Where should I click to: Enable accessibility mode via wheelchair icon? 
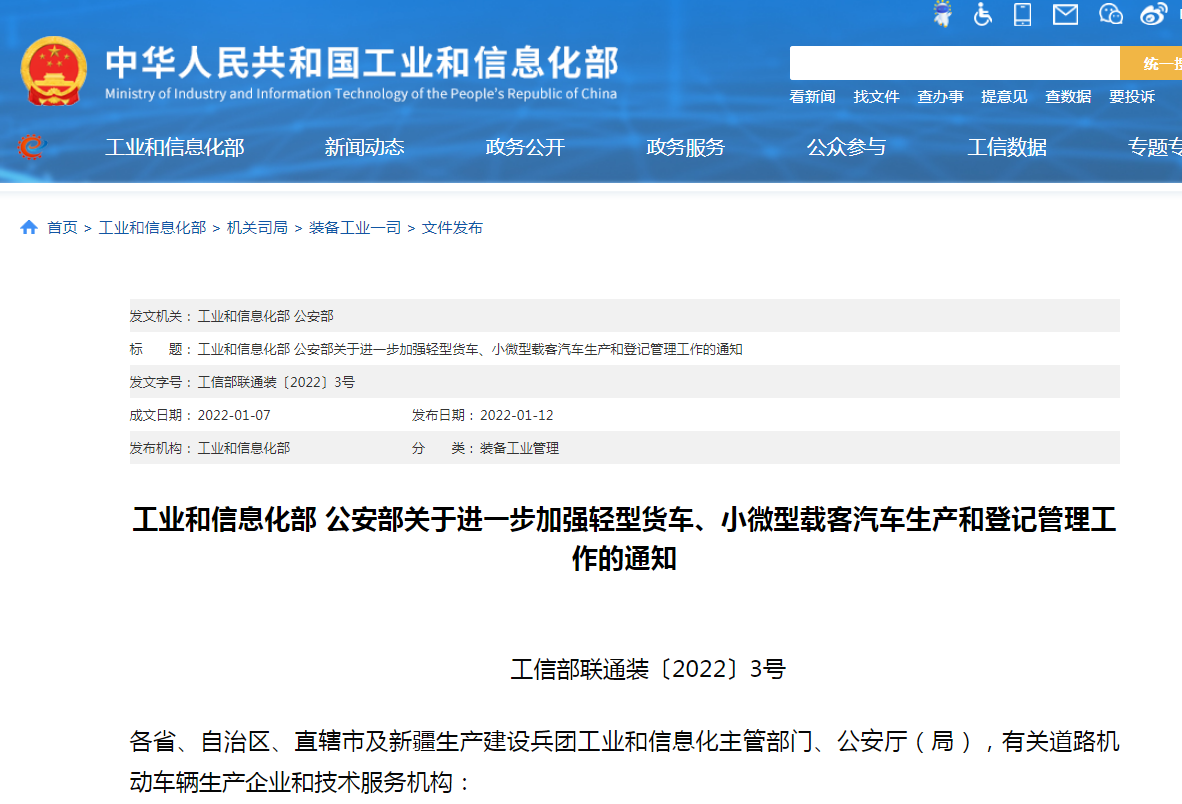[x=982, y=14]
